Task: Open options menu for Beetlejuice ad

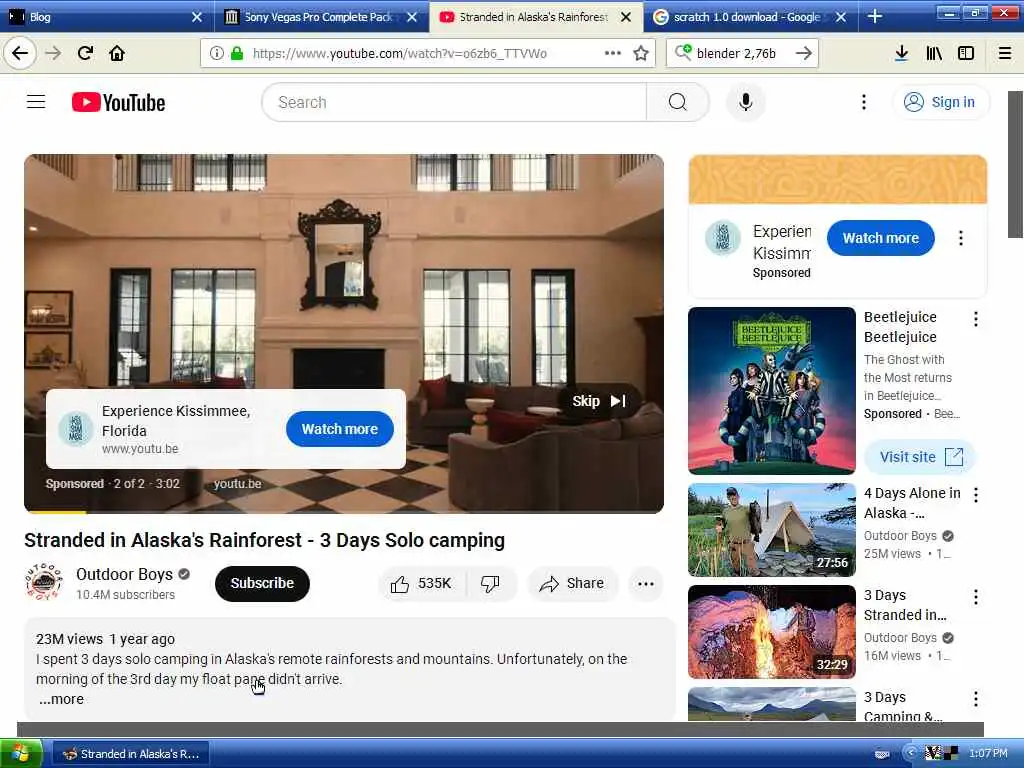Action: (976, 319)
